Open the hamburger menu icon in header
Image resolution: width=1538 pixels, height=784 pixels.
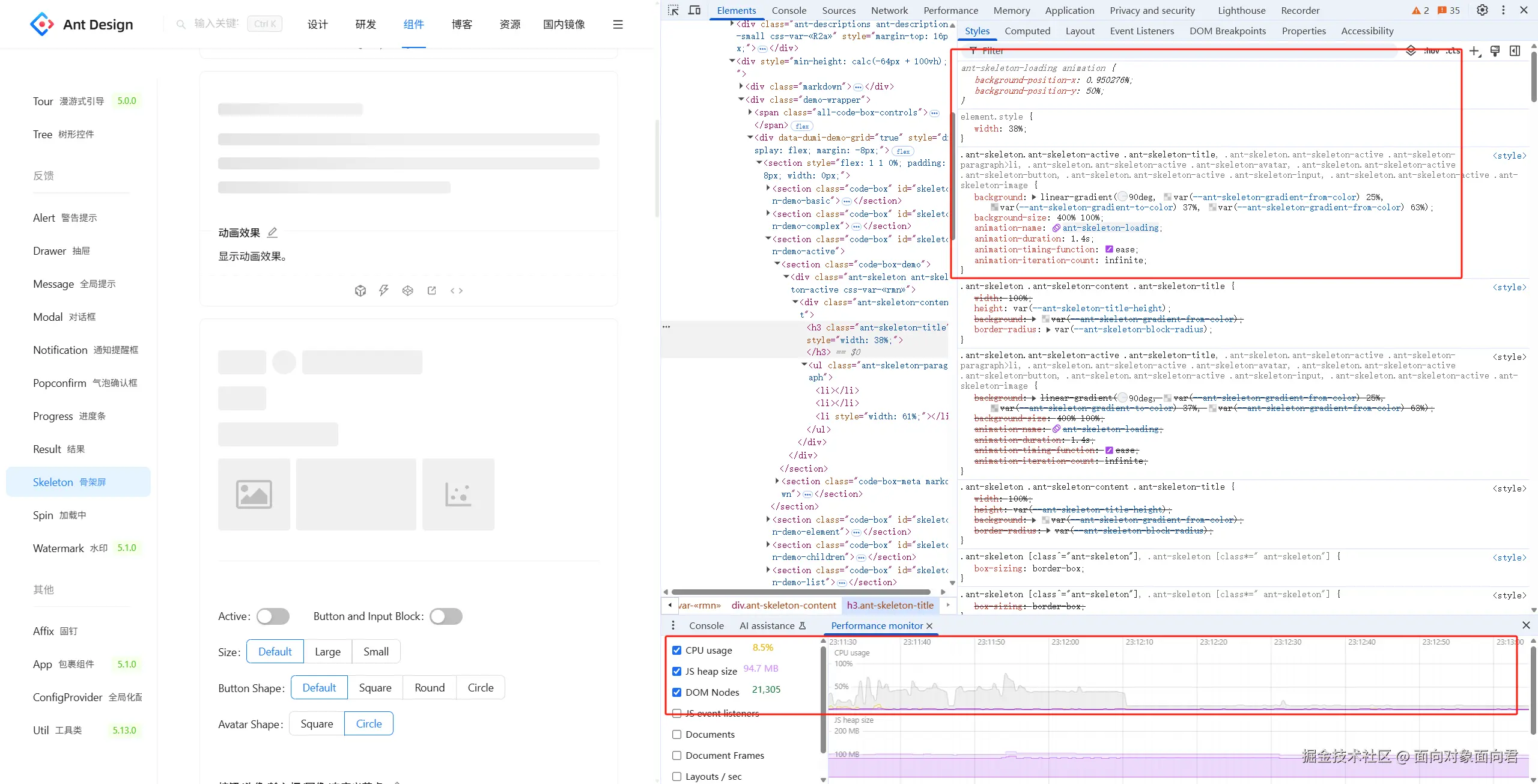(618, 25)
